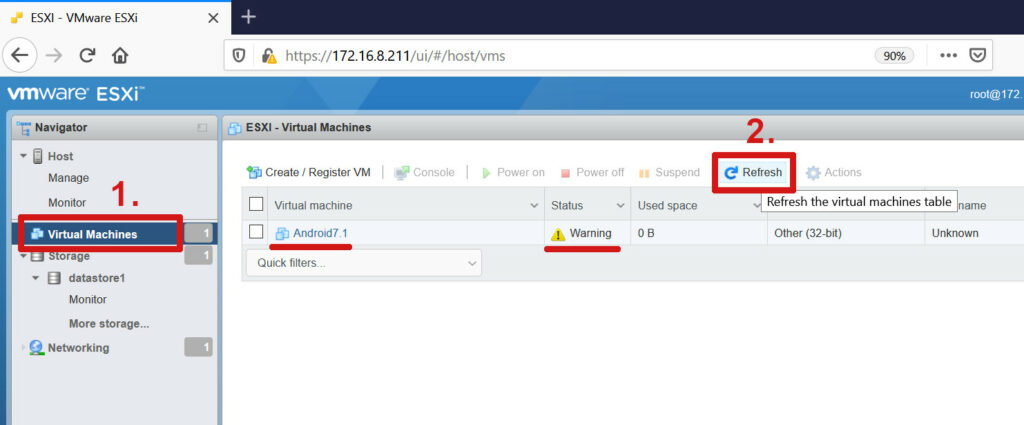Open Manage under Host
The width and height of the screenshot is (1024, 425).
coord(69,178)
